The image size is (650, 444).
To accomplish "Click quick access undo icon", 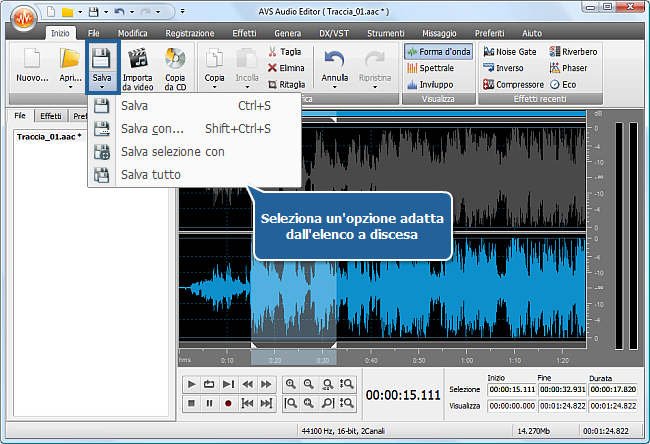I will pos(119,12).
